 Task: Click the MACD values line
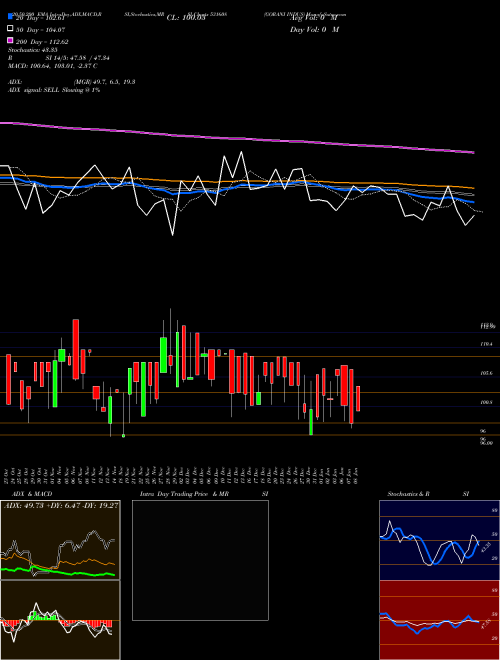coord(53,66)
